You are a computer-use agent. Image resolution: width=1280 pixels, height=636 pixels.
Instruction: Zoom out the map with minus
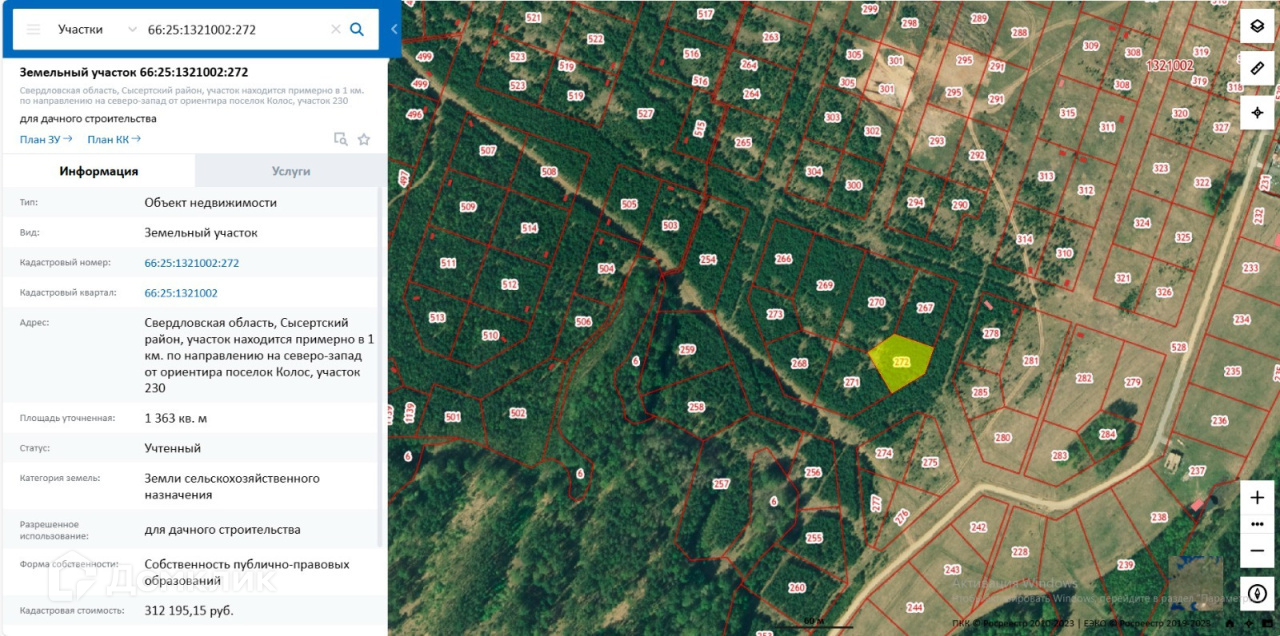point(1257,550)
